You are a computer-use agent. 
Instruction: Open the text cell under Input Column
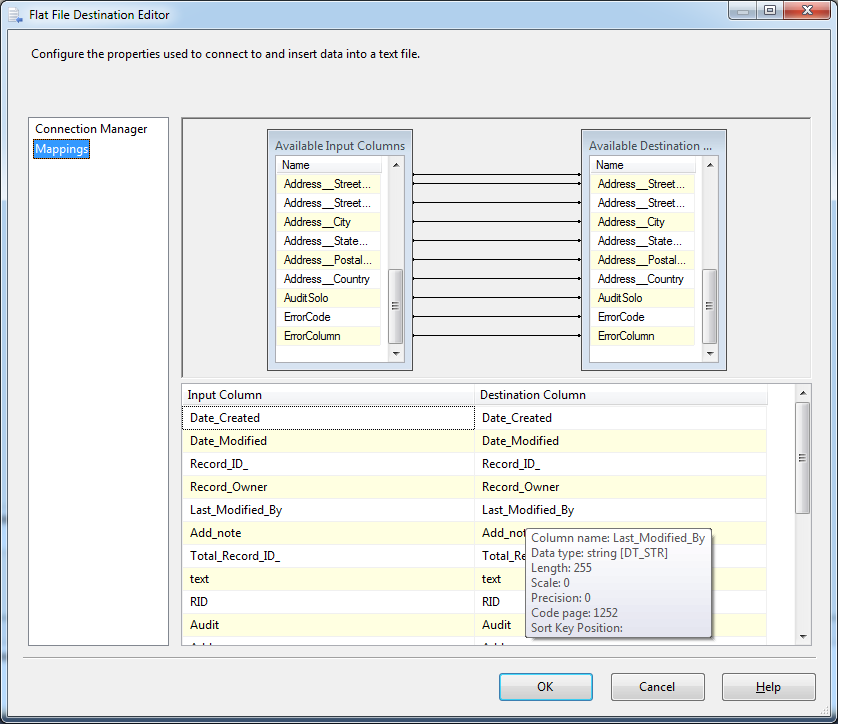(x=329, y=580)
